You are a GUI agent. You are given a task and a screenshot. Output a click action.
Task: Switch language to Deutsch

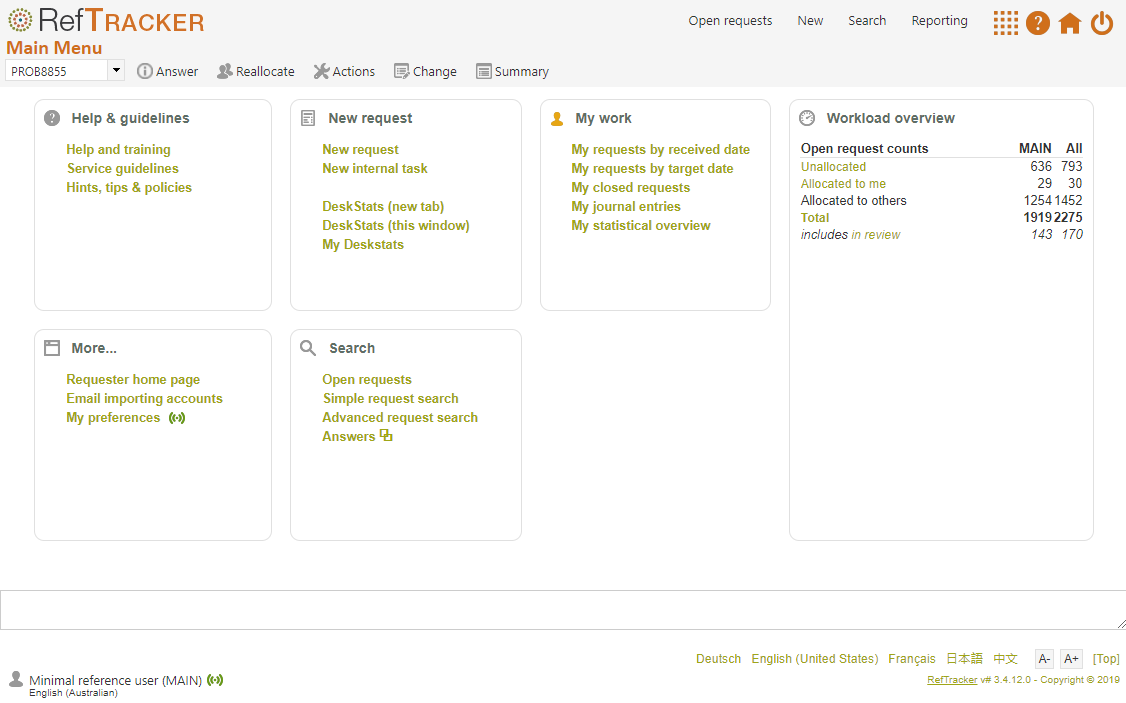pyautogui.click(x=718, y=658)
